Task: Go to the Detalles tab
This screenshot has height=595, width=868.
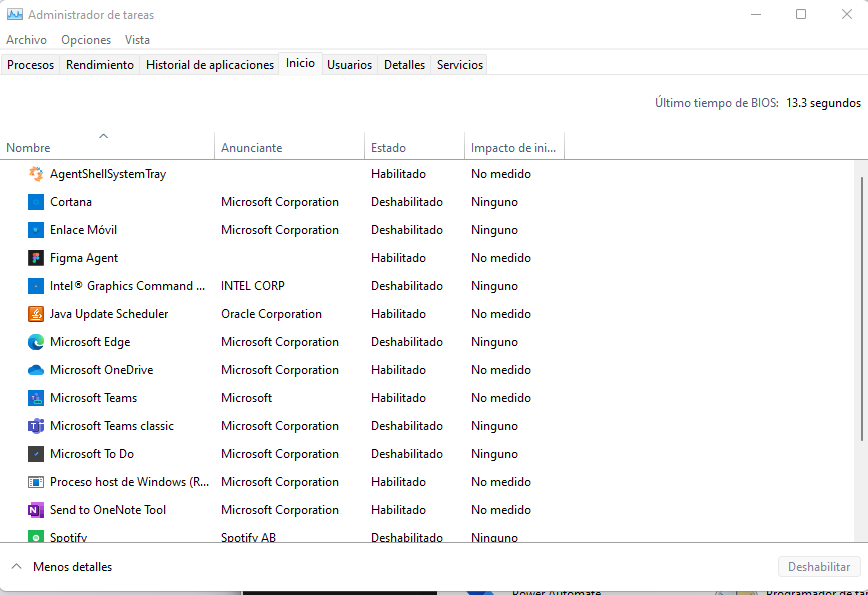Action: pyautogui.click(x=405, y=65)
